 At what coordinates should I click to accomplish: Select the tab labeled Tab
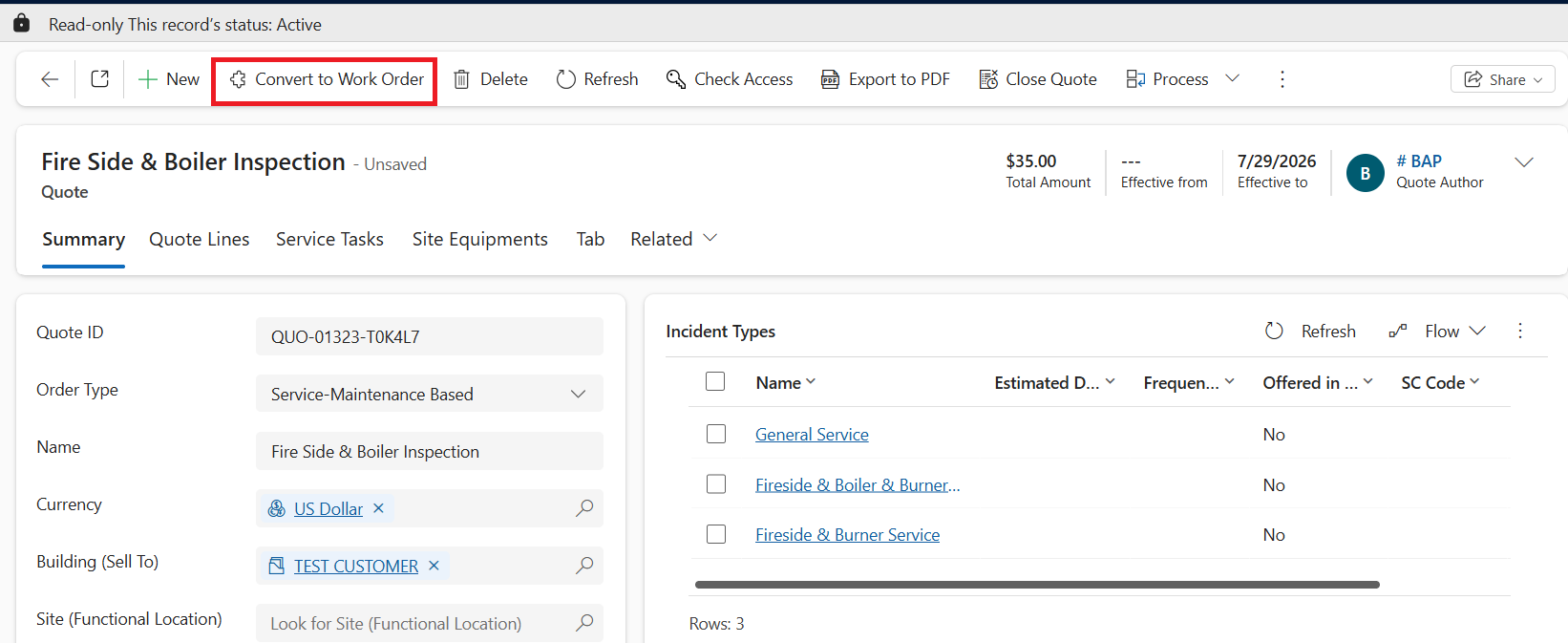click(590, 240)
